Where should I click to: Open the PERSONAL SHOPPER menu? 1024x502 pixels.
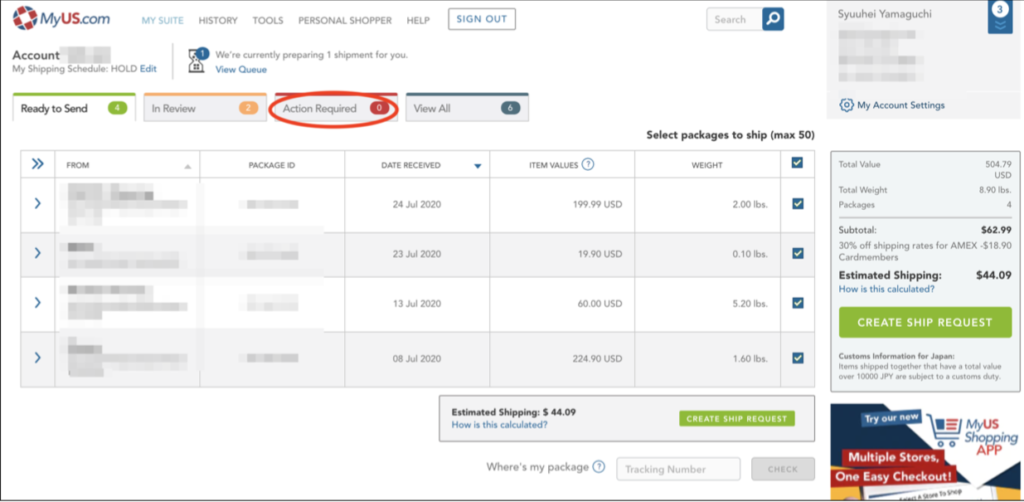pos(345,20)
